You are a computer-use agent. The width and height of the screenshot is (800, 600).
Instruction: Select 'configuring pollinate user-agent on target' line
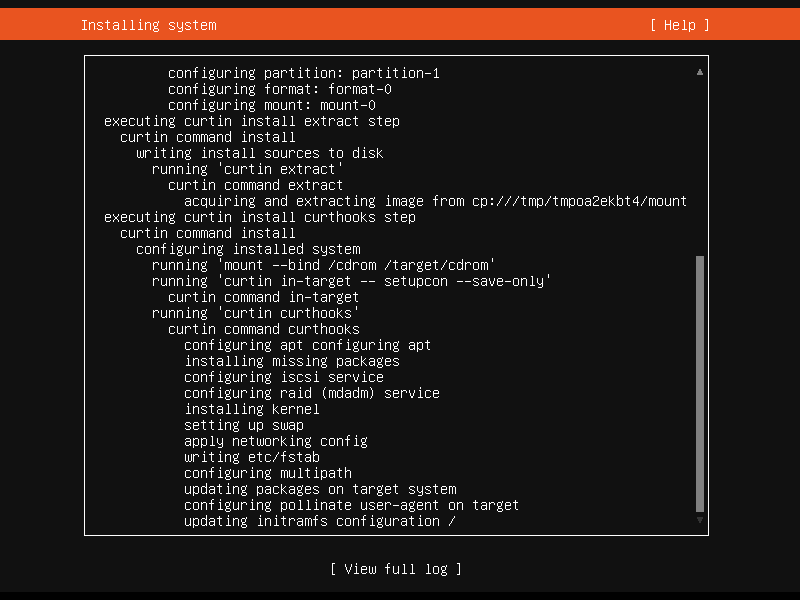click(x=351, y=505)
